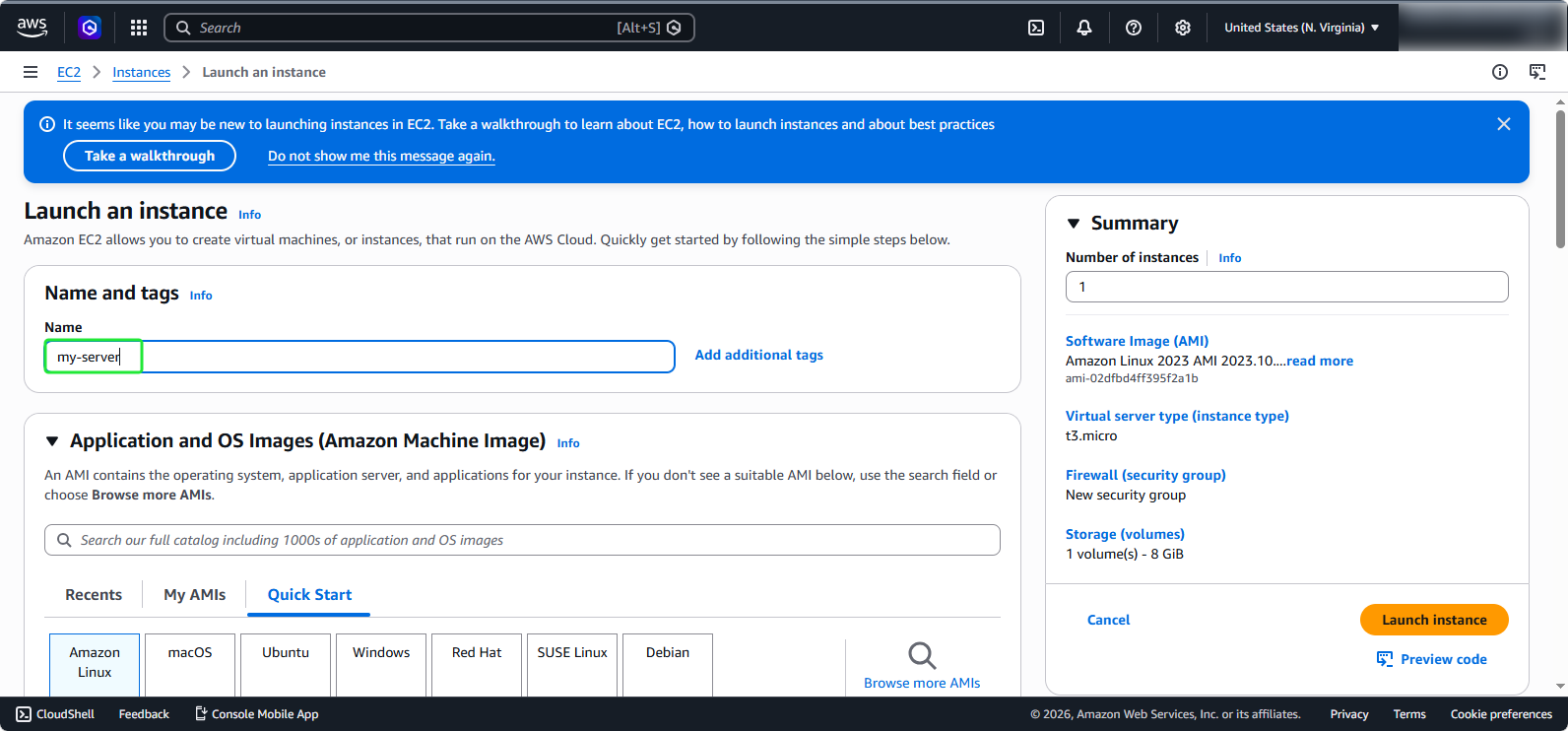Open the feedback chat icon below the top bar
The width and height of the screenshot is (1568, 731).
click(1537, 72)
